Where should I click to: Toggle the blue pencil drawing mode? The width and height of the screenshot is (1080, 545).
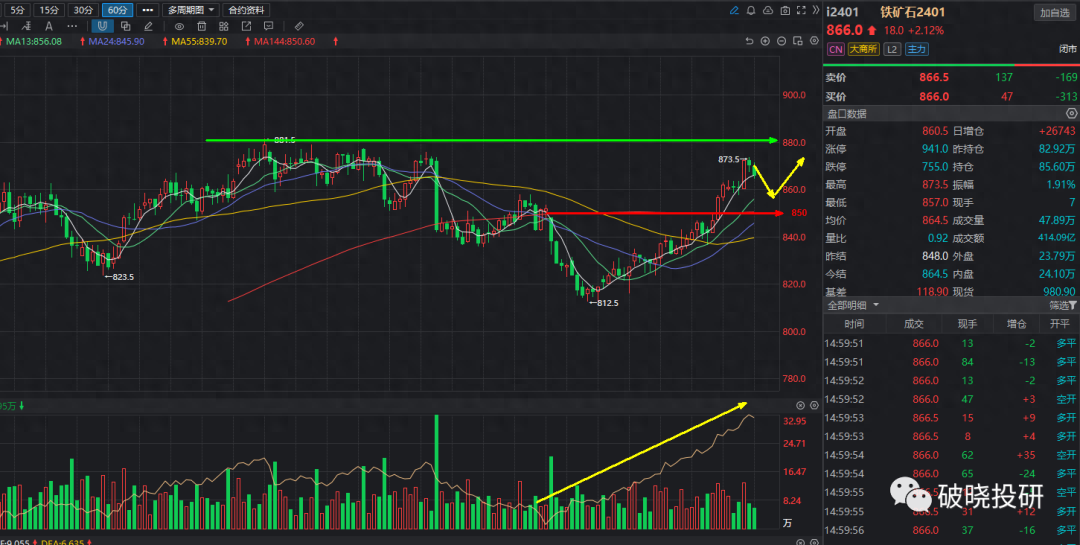735,10
